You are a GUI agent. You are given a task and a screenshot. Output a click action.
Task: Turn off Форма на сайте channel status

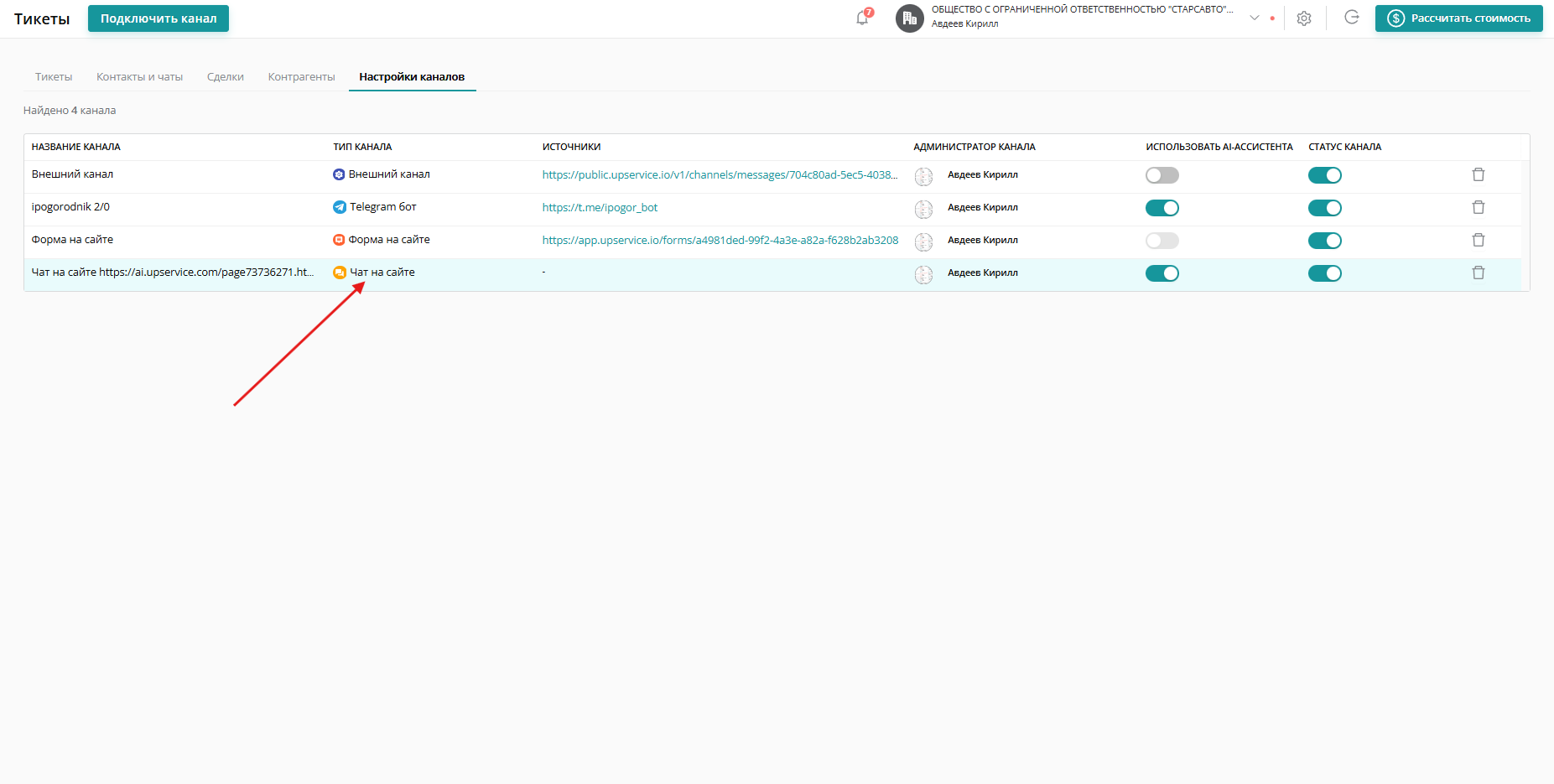tap(1325, 241)
